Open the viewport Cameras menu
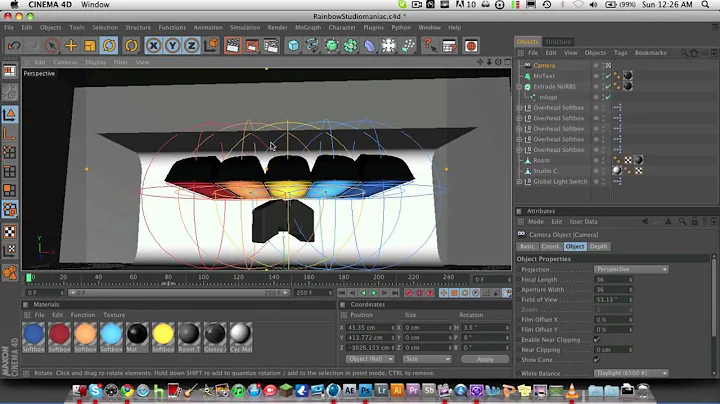720x404 pixels. click(x=65, y=62)
